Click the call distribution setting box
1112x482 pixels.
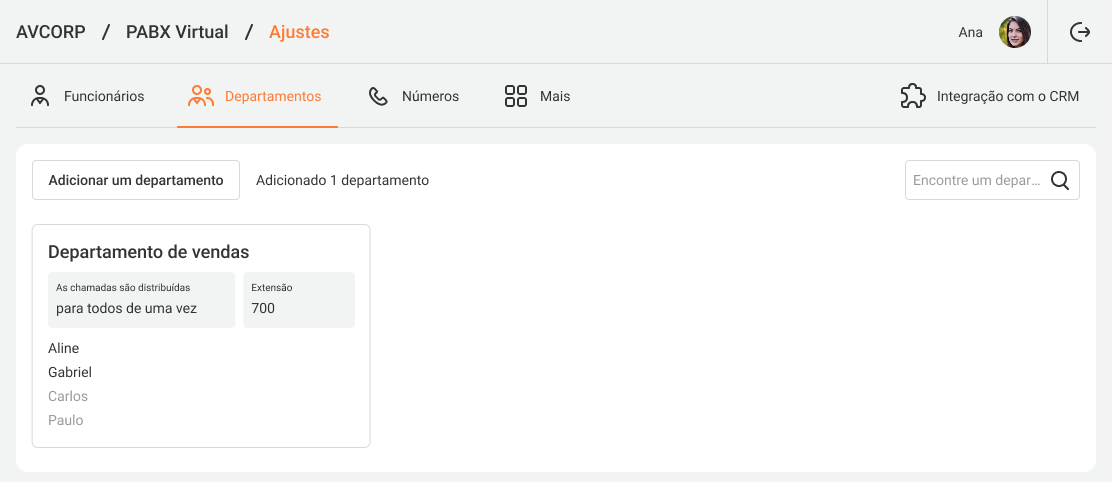tap(141, 300)
